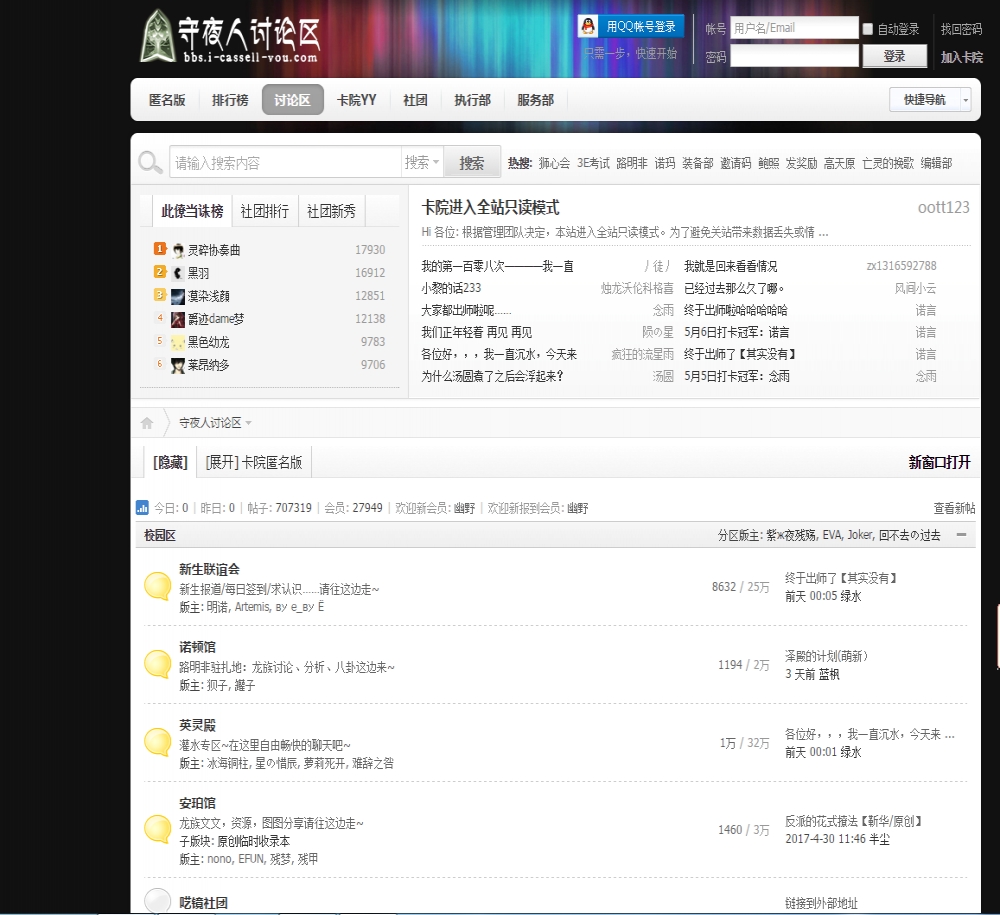Click the 英灵殿 forum bubble icon
Image resolution: width=1000 pixels, height=915 pixels.
pyautogui.click(x=158, y=742)
